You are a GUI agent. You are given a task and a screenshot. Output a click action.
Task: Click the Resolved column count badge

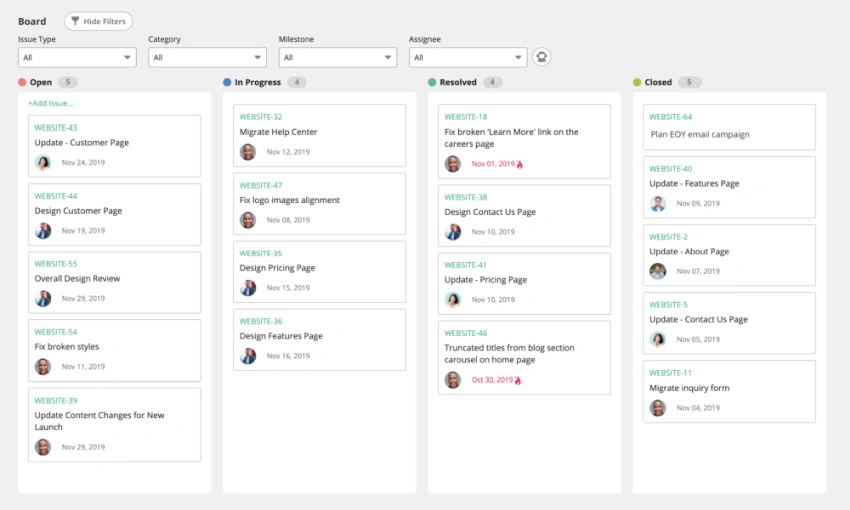(492, 82)
